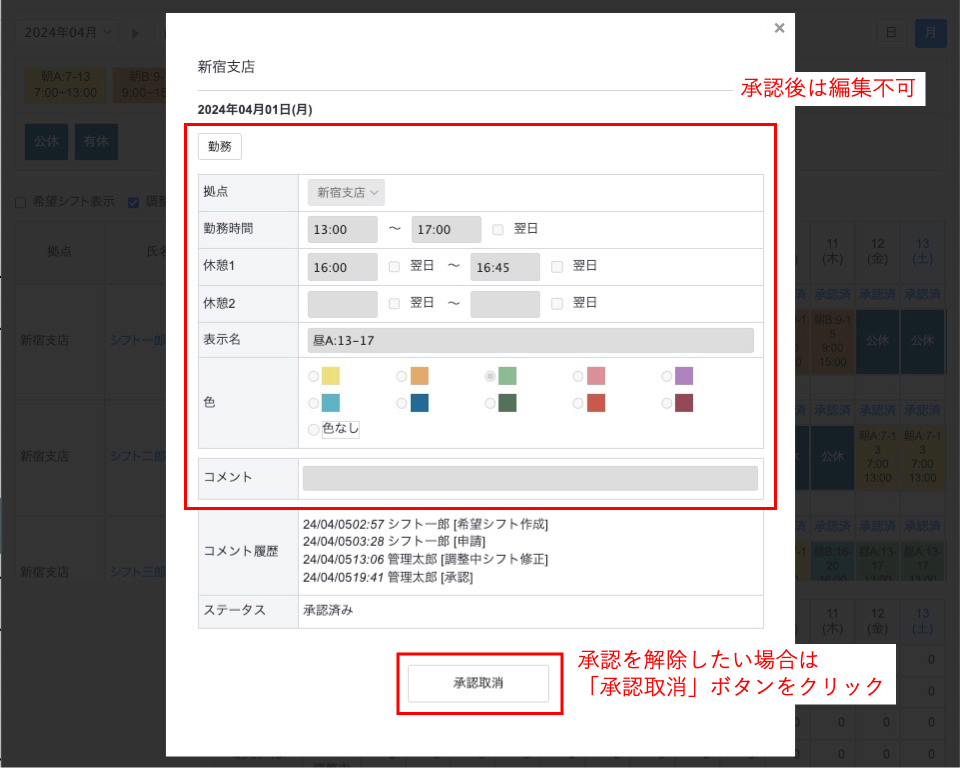
Task: Select the purple color swatch
Action: 683,376
